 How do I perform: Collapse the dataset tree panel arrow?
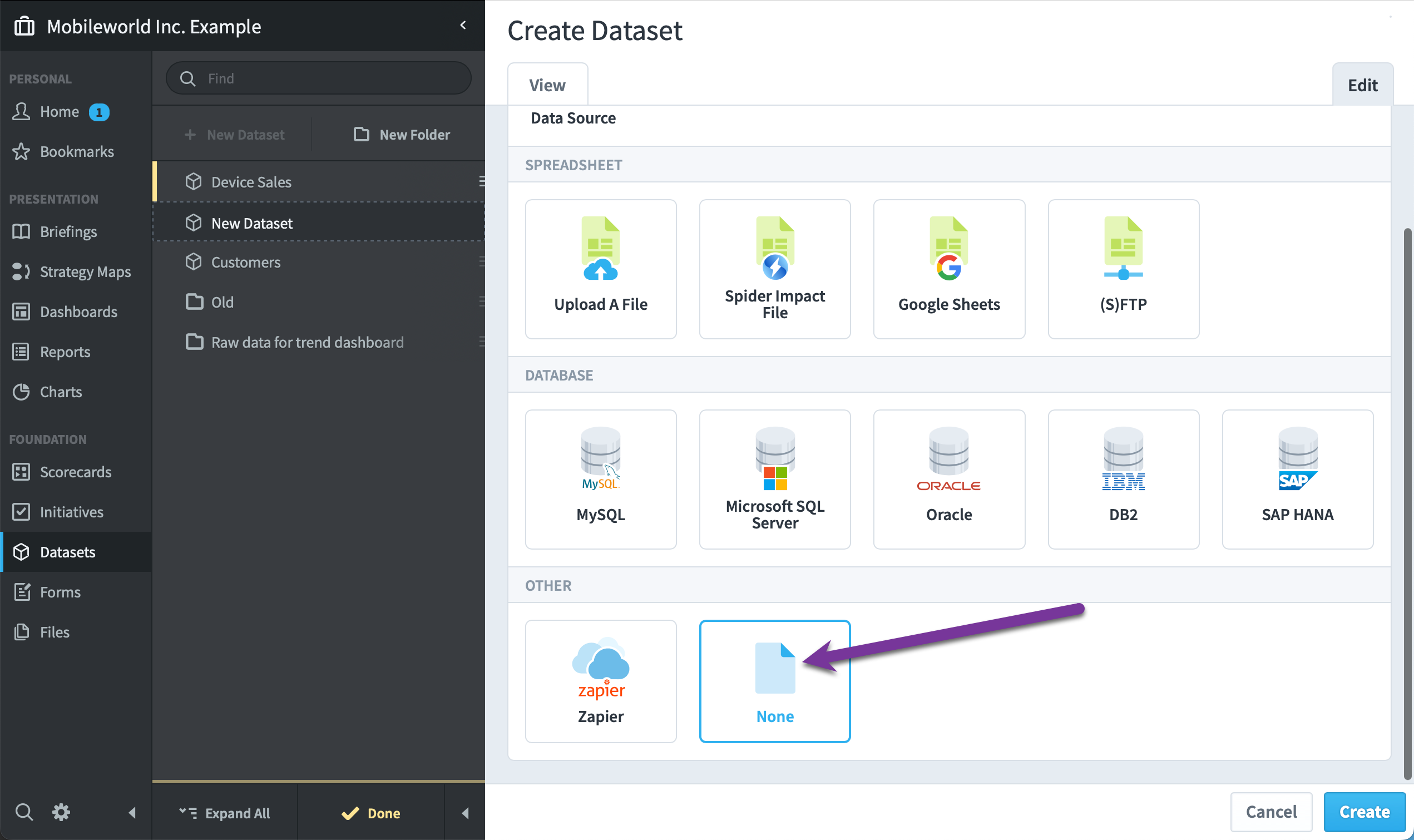(465, 813)
